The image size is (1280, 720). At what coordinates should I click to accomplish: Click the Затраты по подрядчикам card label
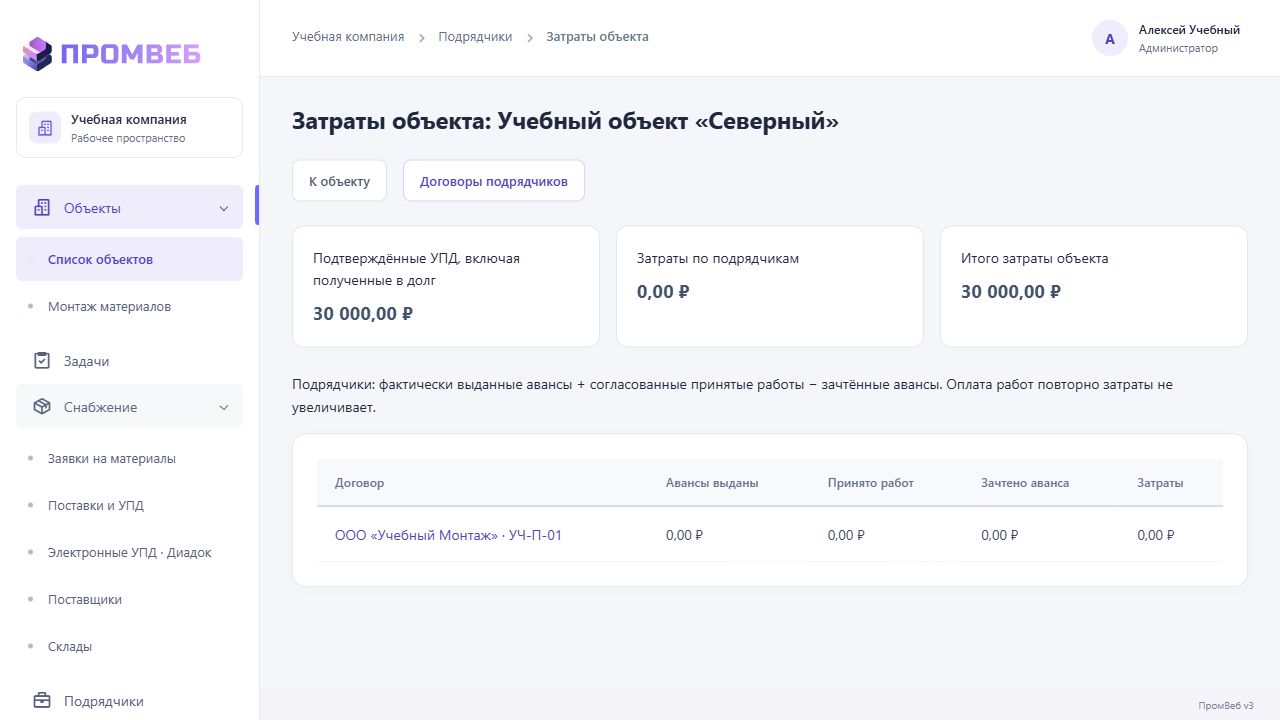tap(718, 258)
